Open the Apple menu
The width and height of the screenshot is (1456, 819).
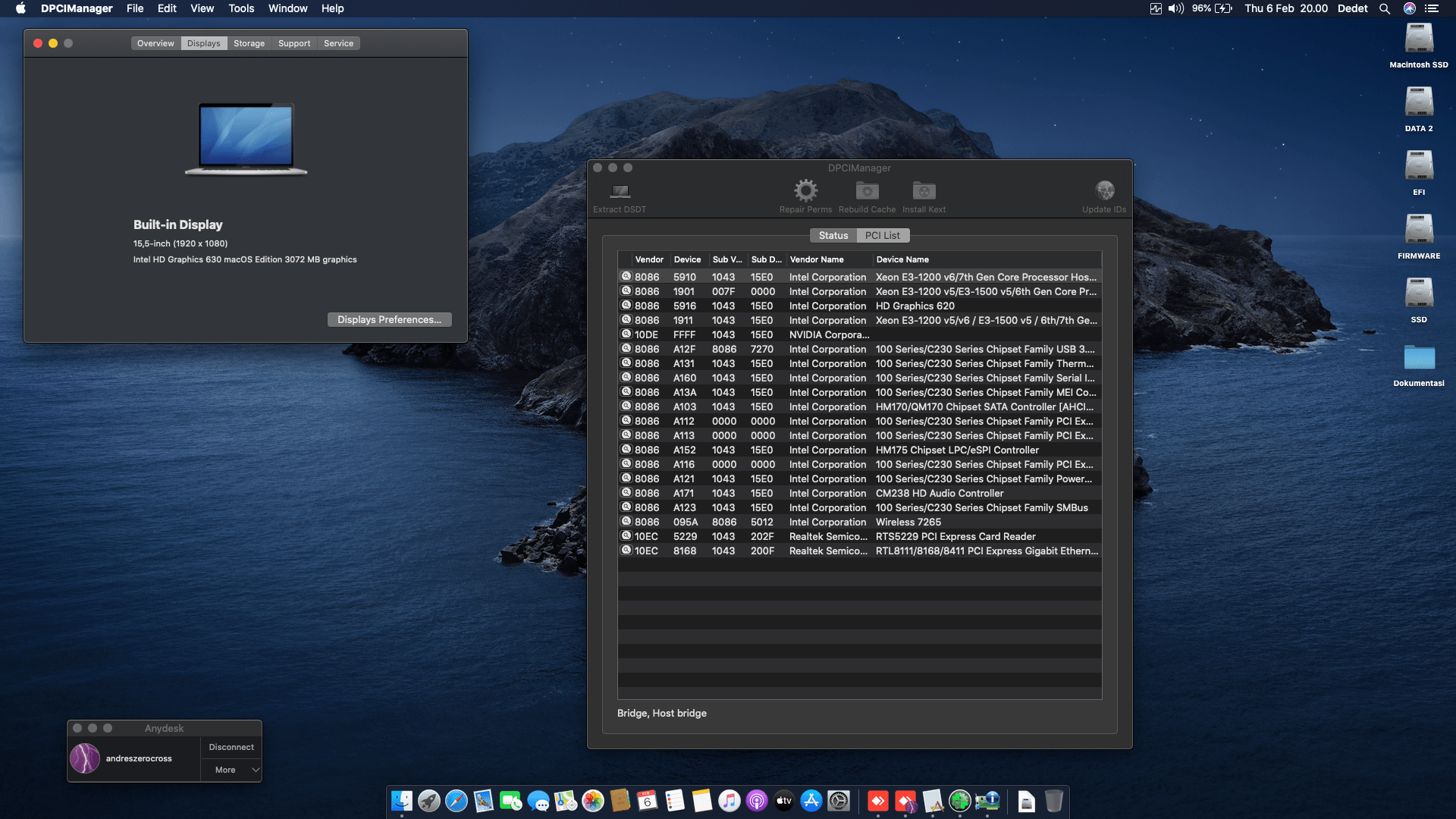(20, 8)
